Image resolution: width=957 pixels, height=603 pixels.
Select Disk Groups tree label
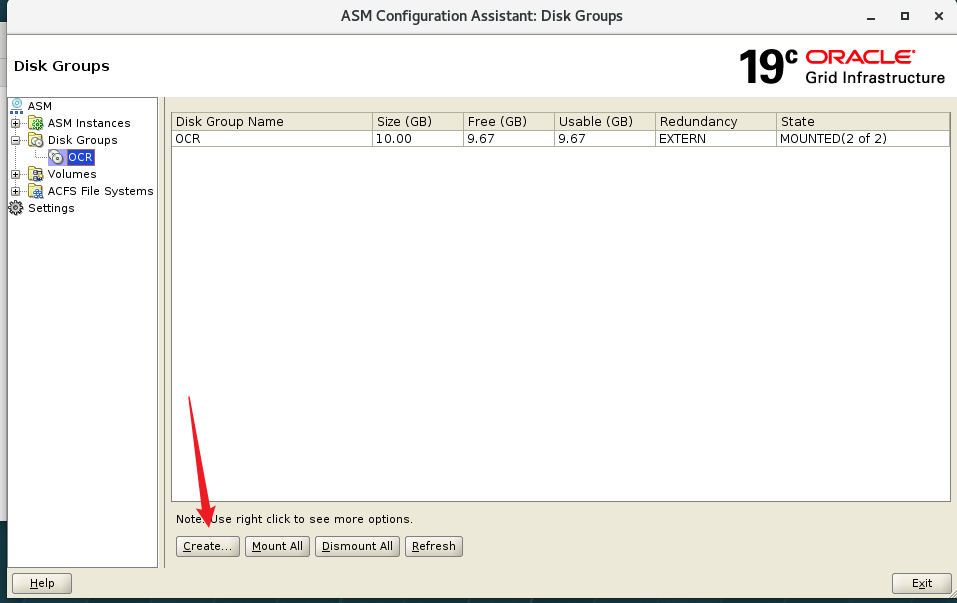pyautogui.click(x=82, y=140)
